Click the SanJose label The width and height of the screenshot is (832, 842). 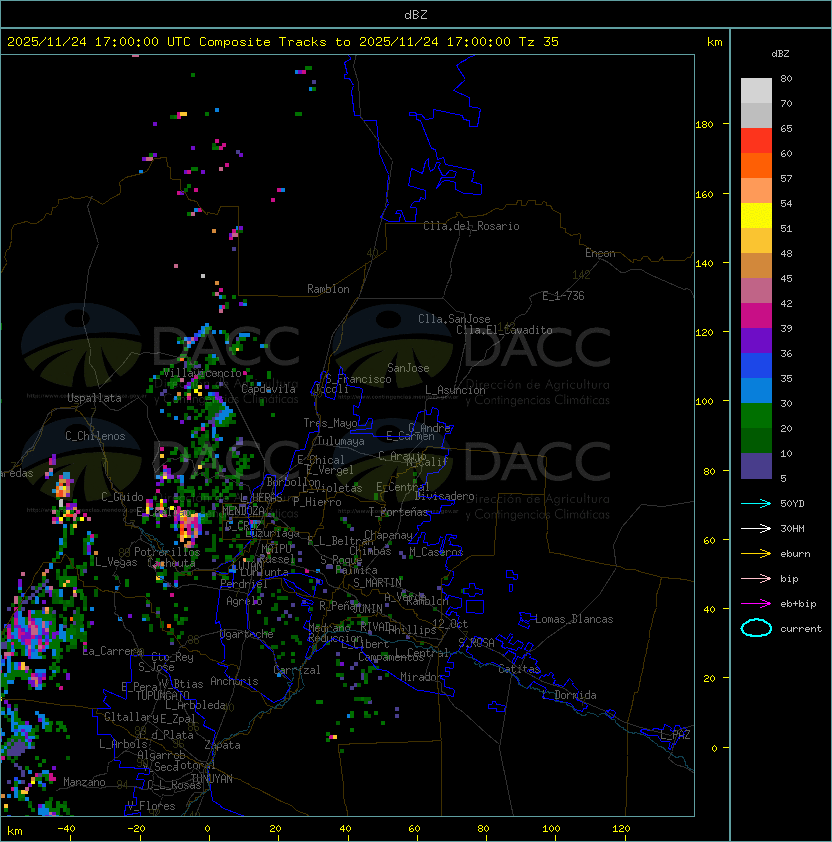click(408, 368)
